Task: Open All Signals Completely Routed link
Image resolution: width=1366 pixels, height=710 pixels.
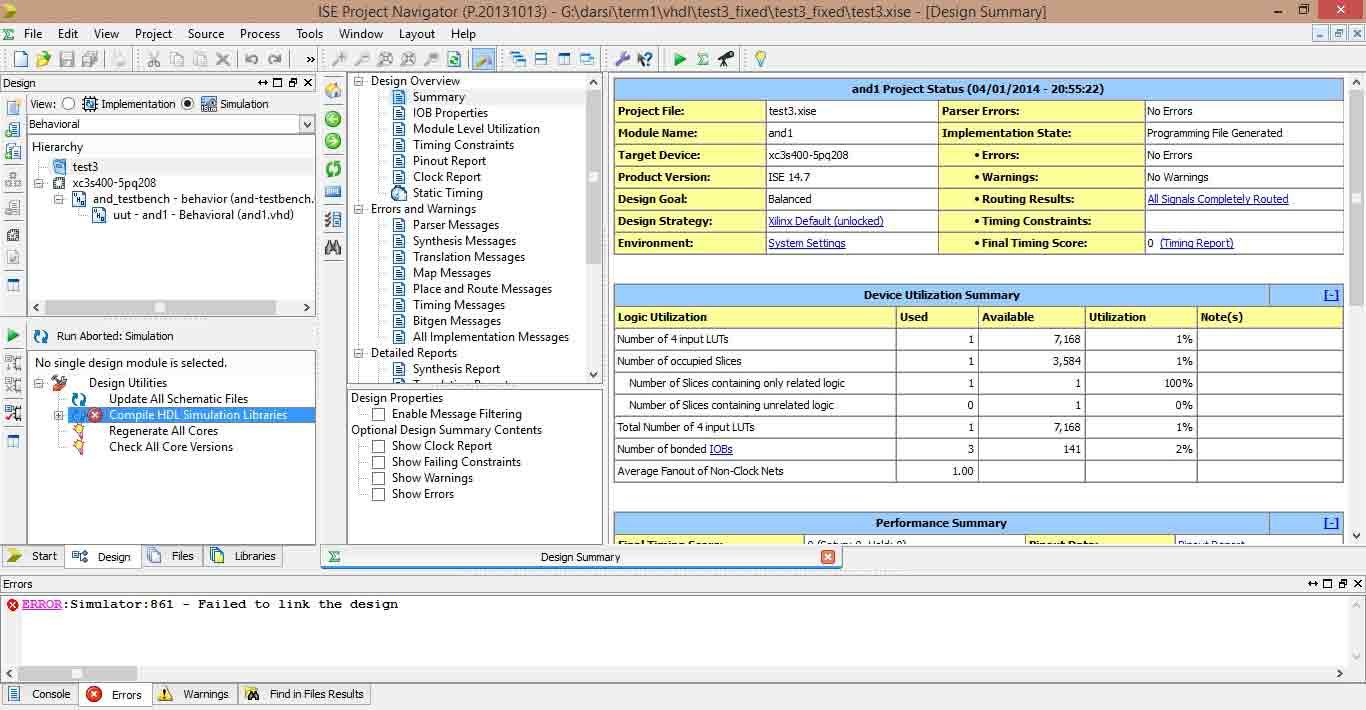Action: tap(1218, 199)
